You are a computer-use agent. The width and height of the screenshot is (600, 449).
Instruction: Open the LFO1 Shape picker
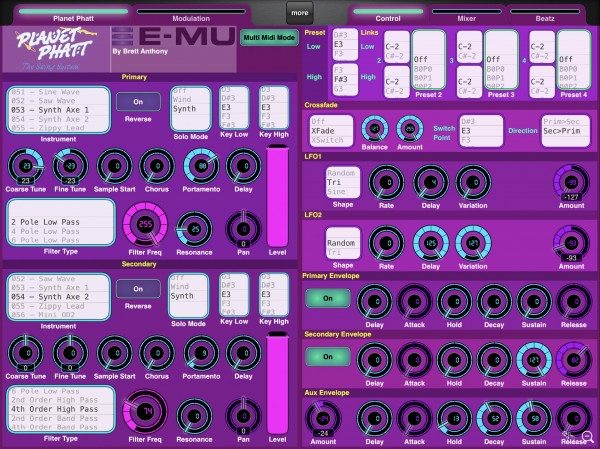(x=343, y=182)
